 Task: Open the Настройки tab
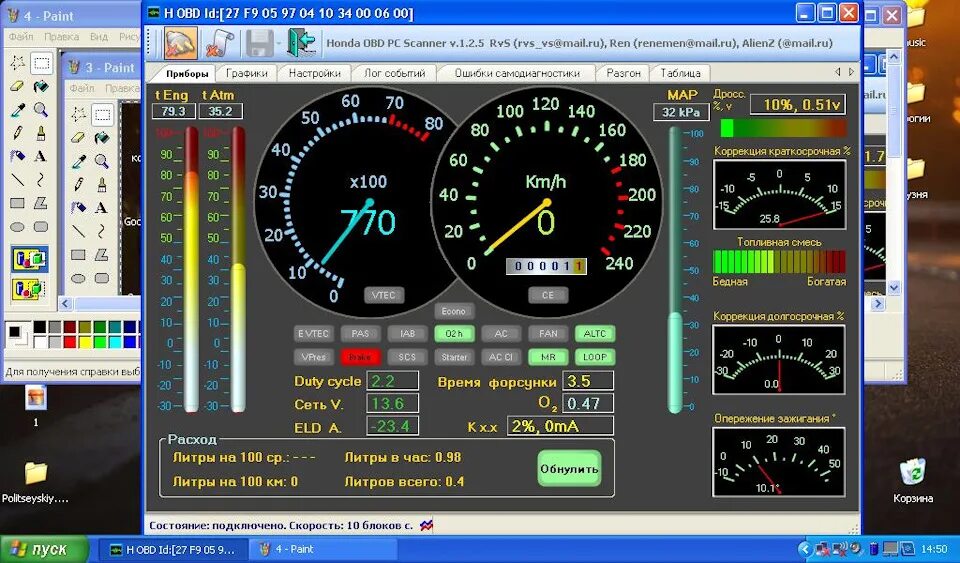[x=314, y=73]
